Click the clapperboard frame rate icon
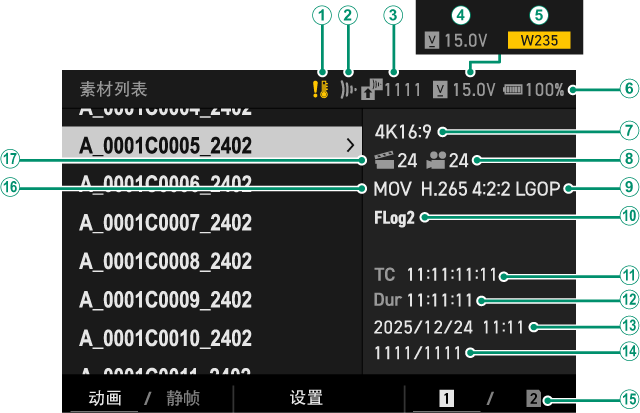This screenshot has width=640, height=413. click(x=384, y=160)
